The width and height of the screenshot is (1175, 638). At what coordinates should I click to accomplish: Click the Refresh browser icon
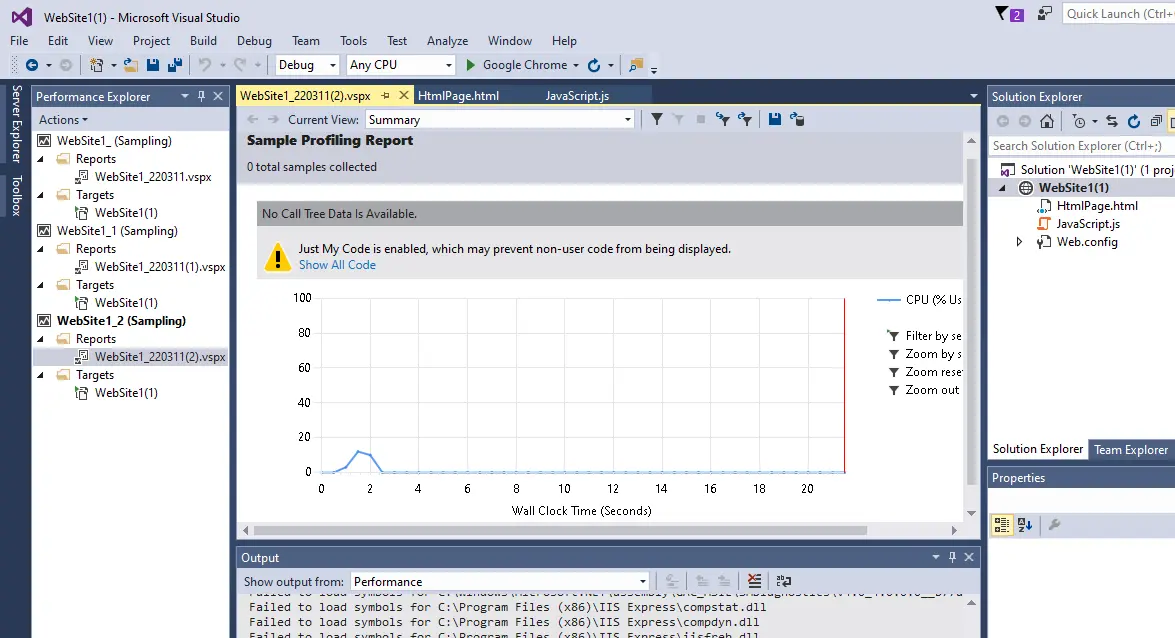[x=594, y=65]
